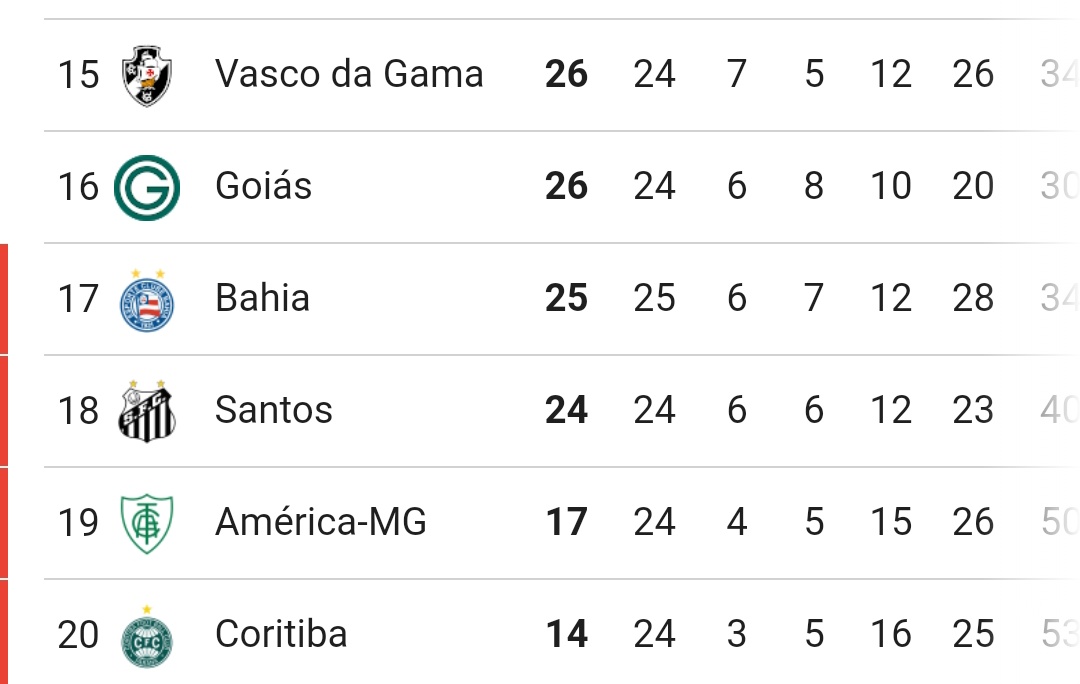Click Coritiba's 14 points value

tap(566, 634)
